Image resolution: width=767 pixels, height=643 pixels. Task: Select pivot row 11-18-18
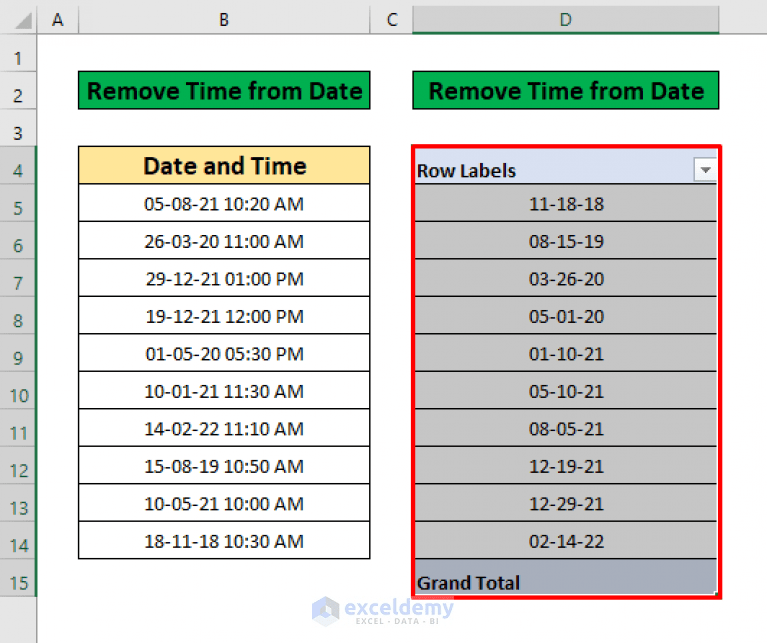point(566,203)
